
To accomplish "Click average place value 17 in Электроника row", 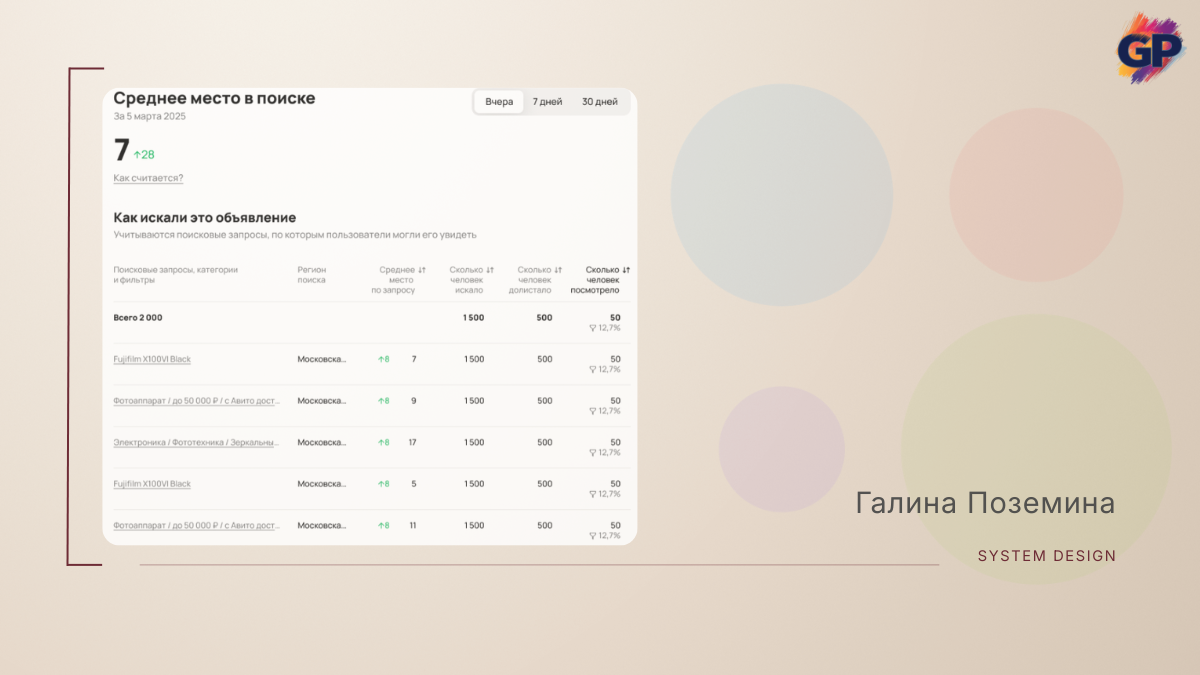I will [x=412, y=442].
